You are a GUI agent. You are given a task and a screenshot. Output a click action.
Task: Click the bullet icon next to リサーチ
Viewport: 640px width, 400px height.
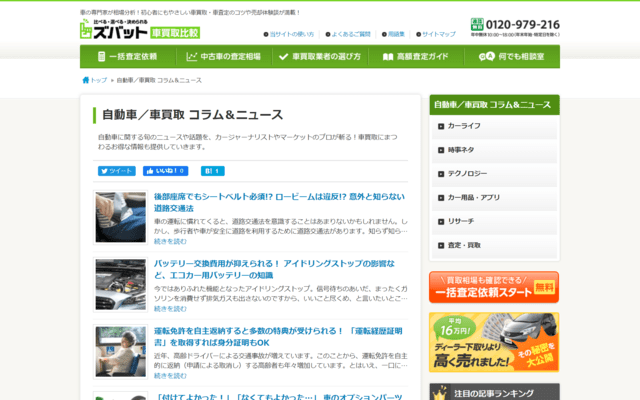(441, 222)
